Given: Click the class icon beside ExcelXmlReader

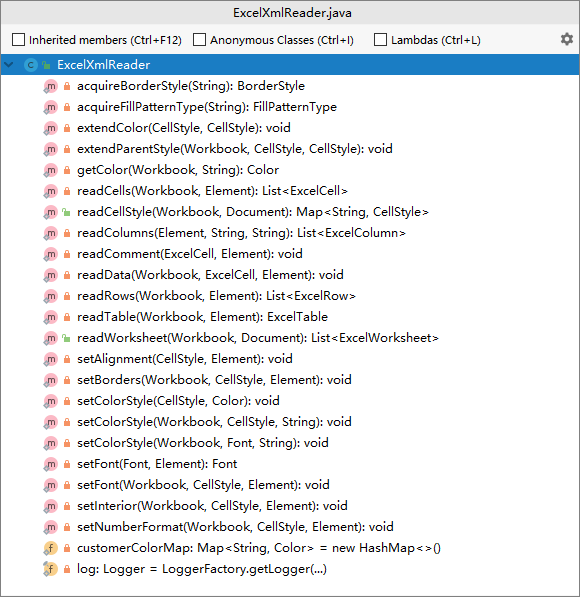Looking at the screenshot, I should pos(30,65).
